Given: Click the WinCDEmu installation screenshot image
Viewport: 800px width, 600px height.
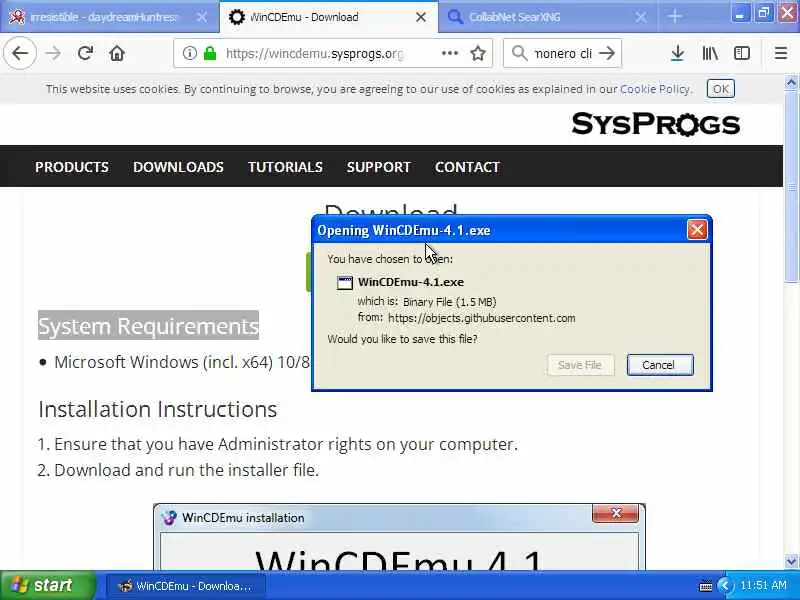Looking at the screenshot, I should pyautogui.click(x=399, y=537).
